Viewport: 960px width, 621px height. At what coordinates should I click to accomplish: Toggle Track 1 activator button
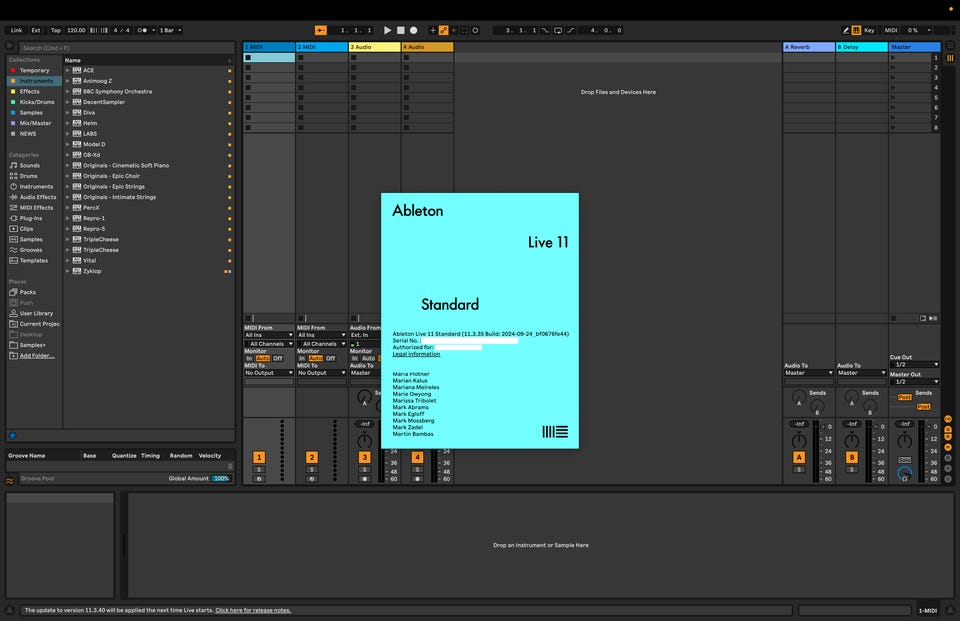259,457
